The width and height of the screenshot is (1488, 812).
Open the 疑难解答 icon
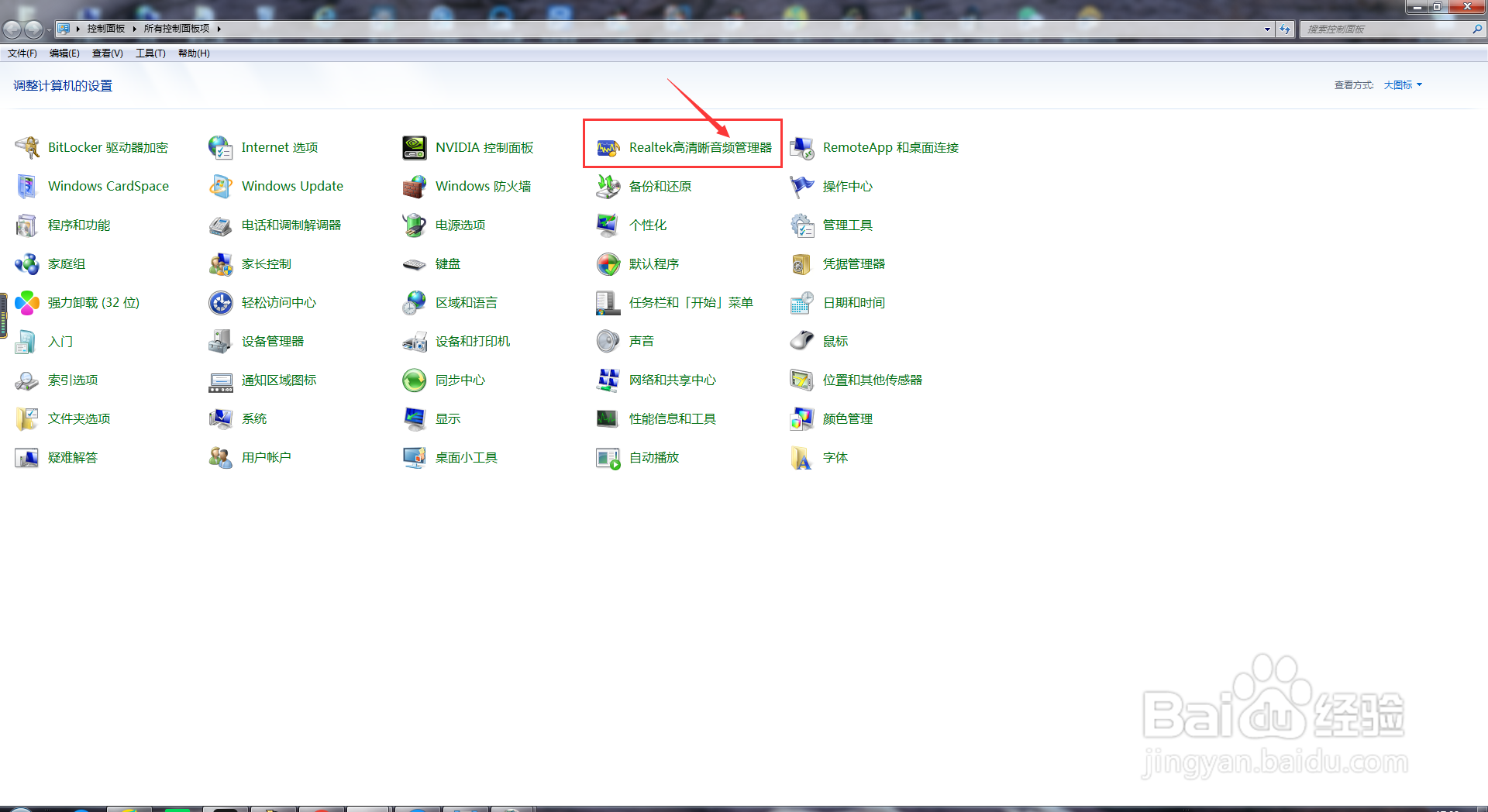(x=27, y=457)
